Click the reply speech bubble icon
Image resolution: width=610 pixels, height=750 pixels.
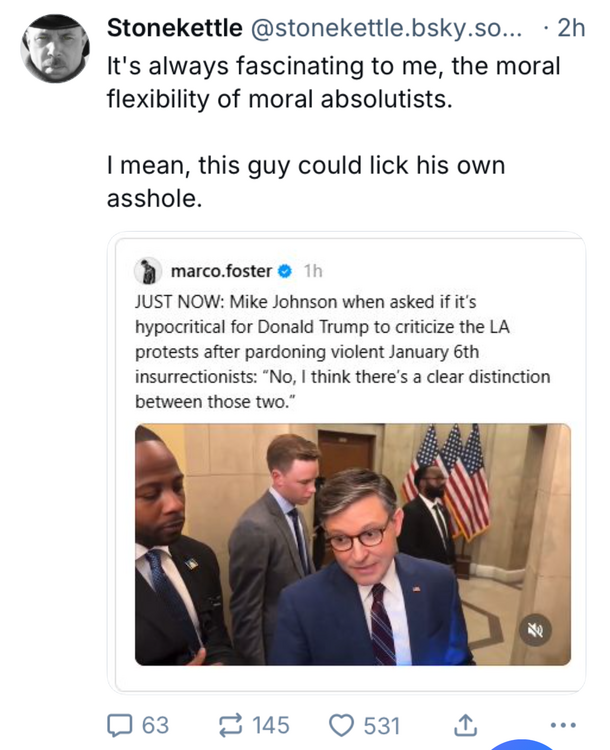point(123,724)
